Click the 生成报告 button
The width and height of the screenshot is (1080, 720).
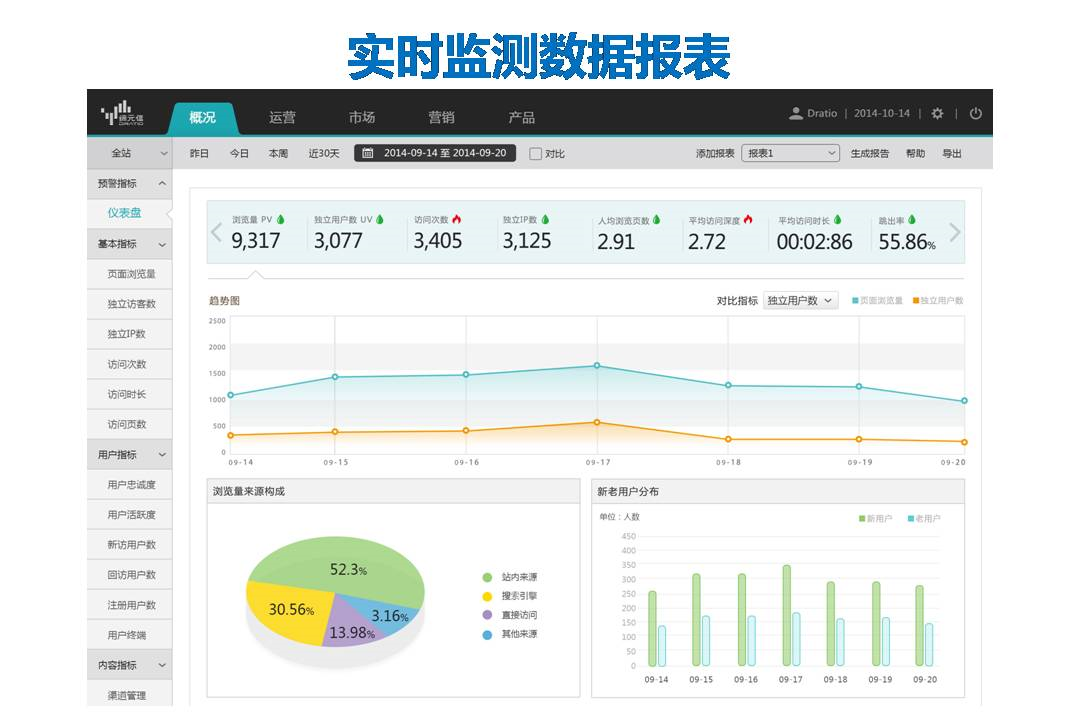pos(869,154)
